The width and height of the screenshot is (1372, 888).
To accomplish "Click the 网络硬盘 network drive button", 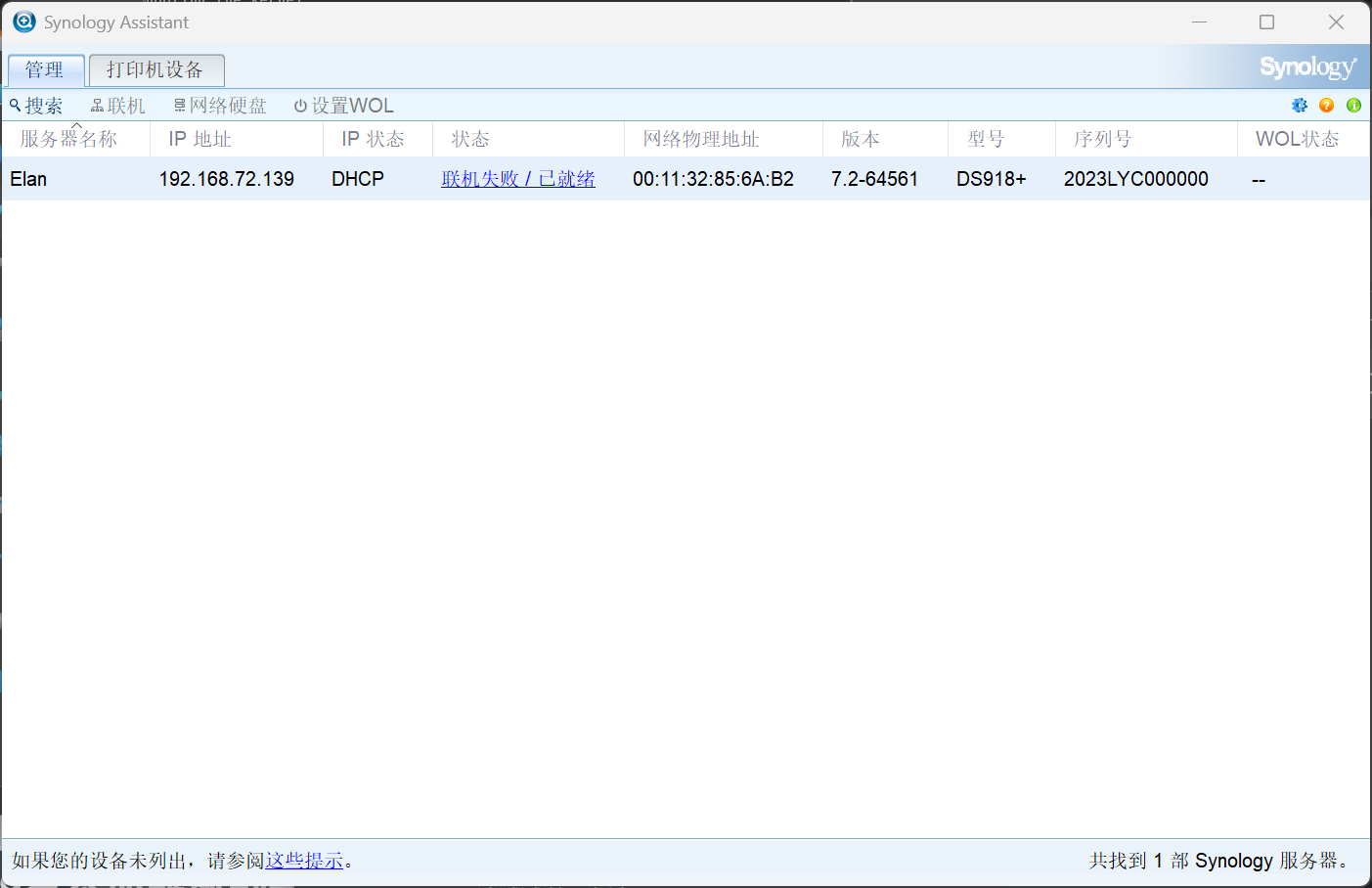I will coord(220,106).
